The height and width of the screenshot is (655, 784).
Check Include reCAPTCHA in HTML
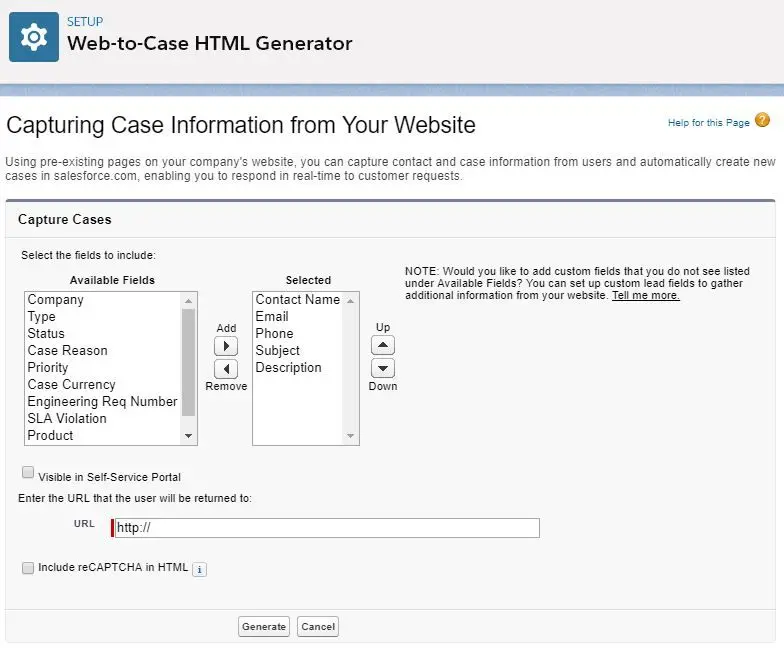[x=28, y=568]
